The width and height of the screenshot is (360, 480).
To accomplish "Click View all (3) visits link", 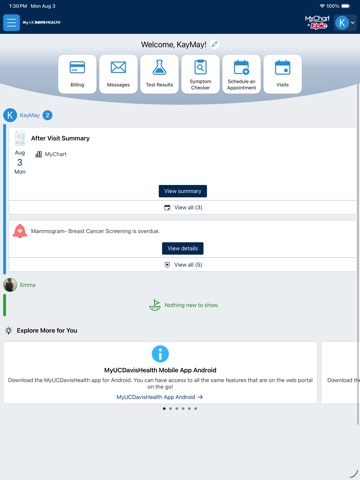I will pyautogui.click(x=183, y=207).
